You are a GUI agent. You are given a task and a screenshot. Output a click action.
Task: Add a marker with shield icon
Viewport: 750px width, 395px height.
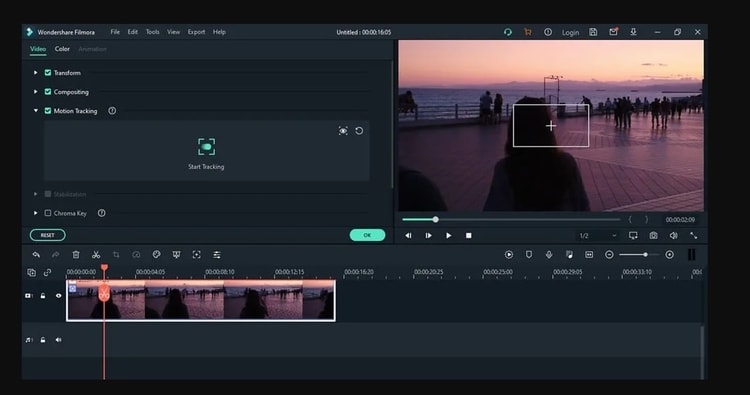point(529,255)
